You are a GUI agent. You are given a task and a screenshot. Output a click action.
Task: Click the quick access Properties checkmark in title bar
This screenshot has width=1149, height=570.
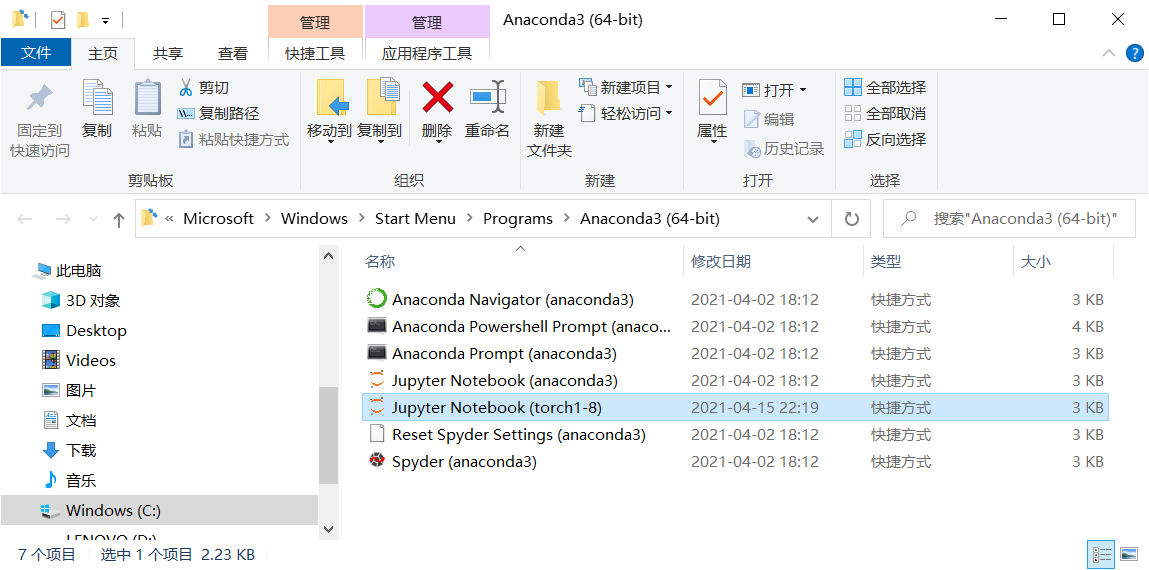pos(58,20)
